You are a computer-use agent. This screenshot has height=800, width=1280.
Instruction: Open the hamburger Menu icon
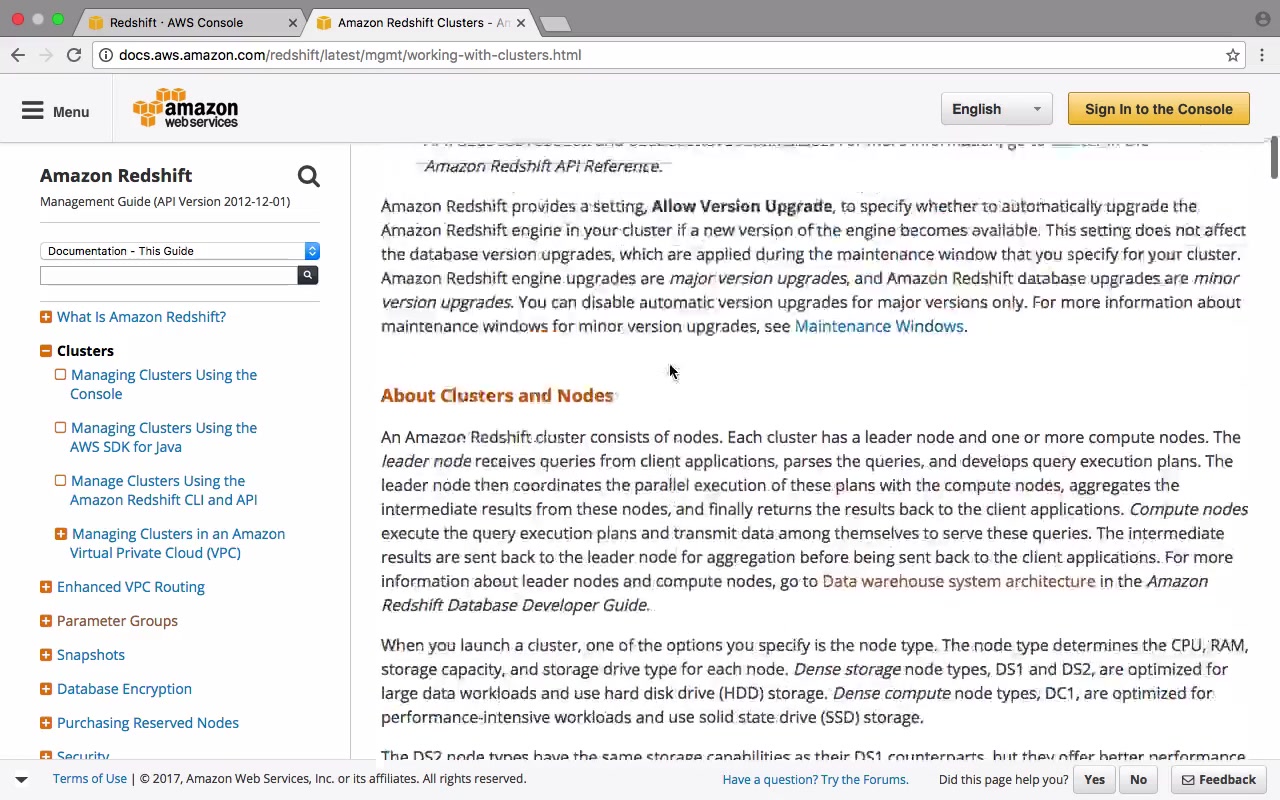point(33,111)
